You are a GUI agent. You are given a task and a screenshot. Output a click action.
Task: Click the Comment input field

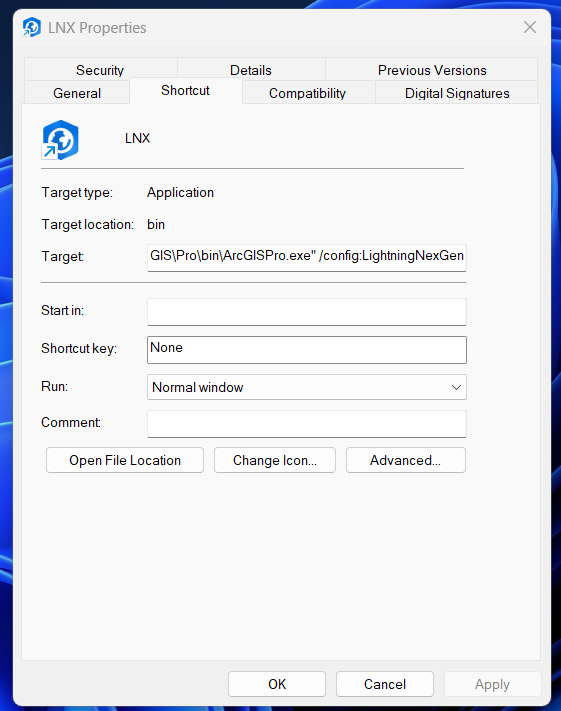(307, 424)
